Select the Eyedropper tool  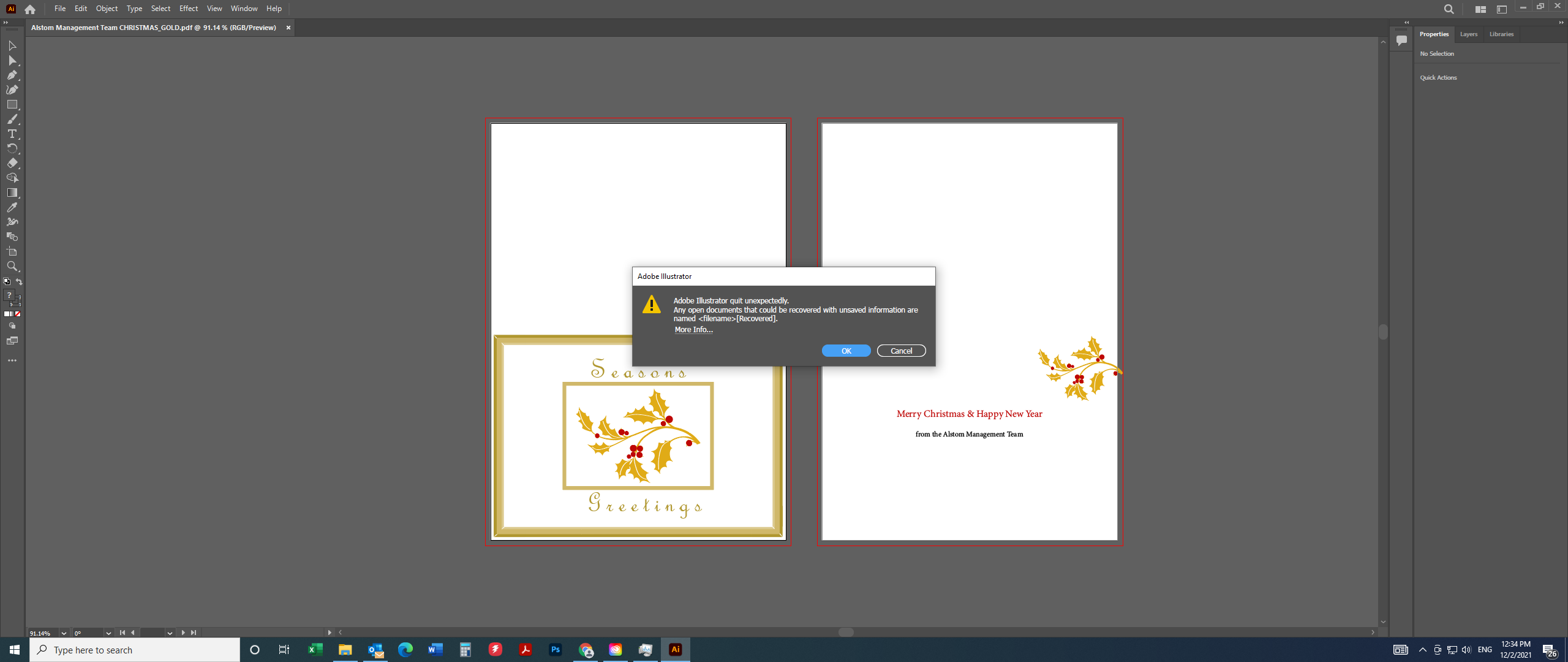[12, 207]
